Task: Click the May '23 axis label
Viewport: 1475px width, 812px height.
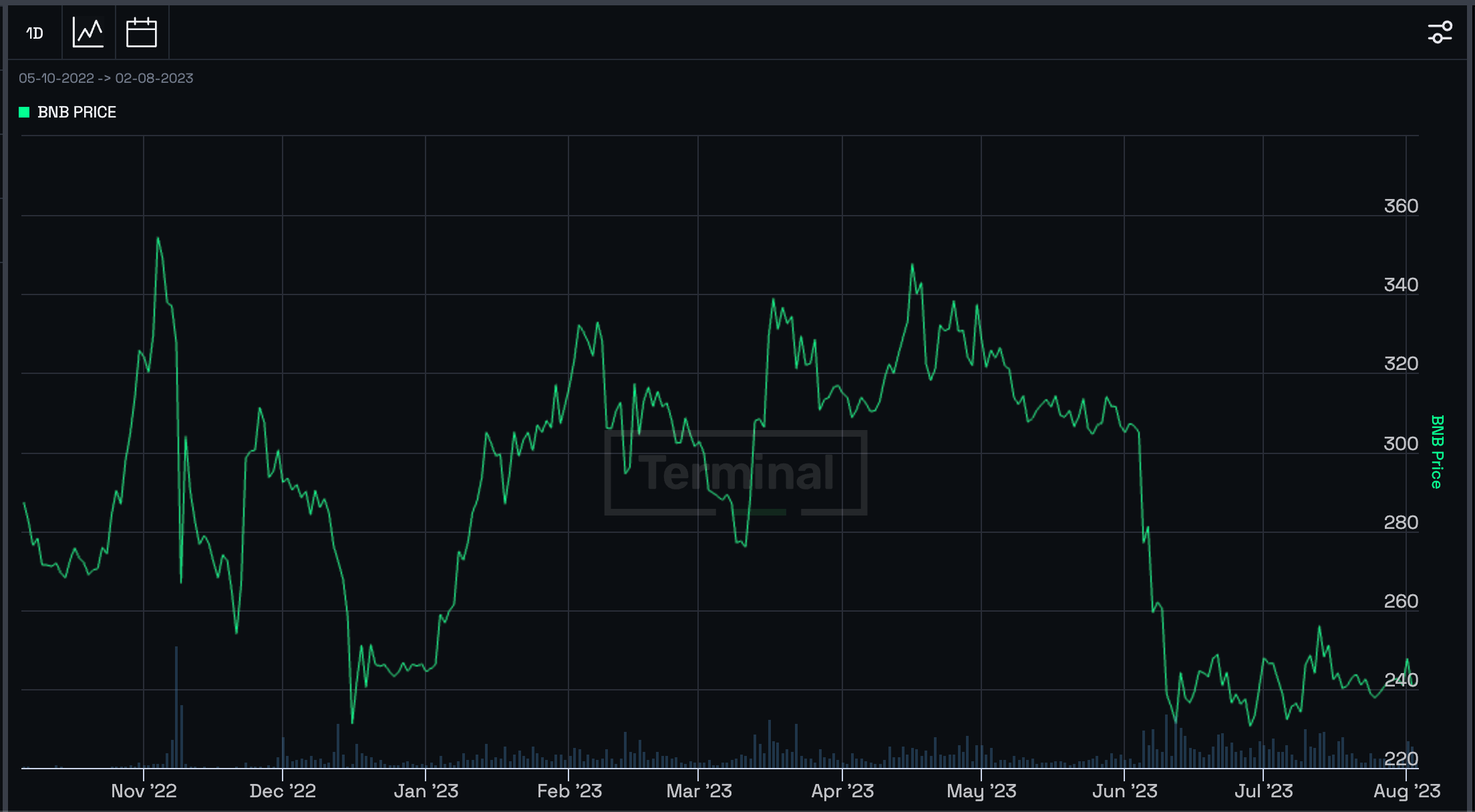Action: 981,791
